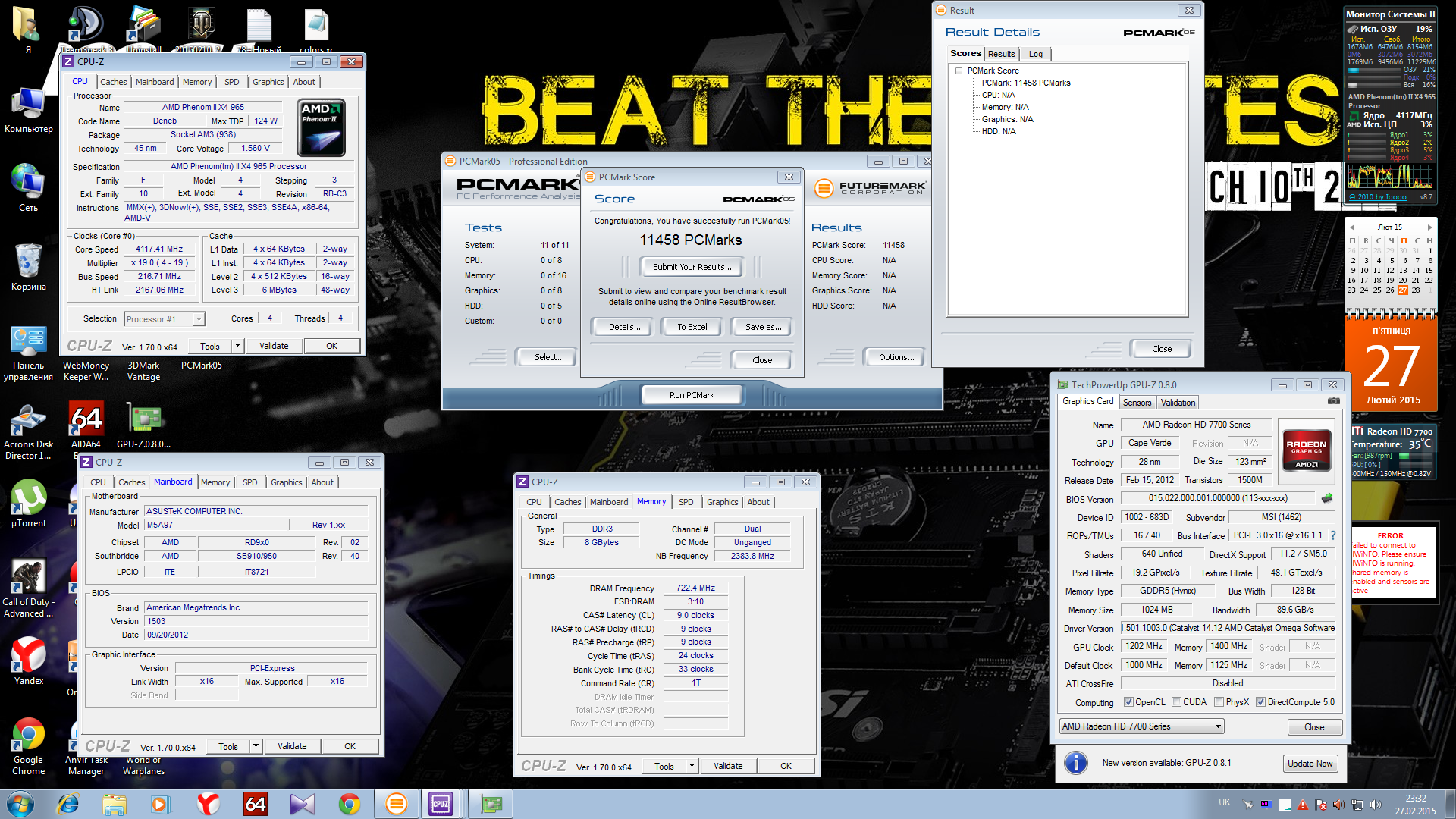Switch to the GPU-Z taskbar button
This screenshot has height=819, width=1456.
[x=491, y=804]
